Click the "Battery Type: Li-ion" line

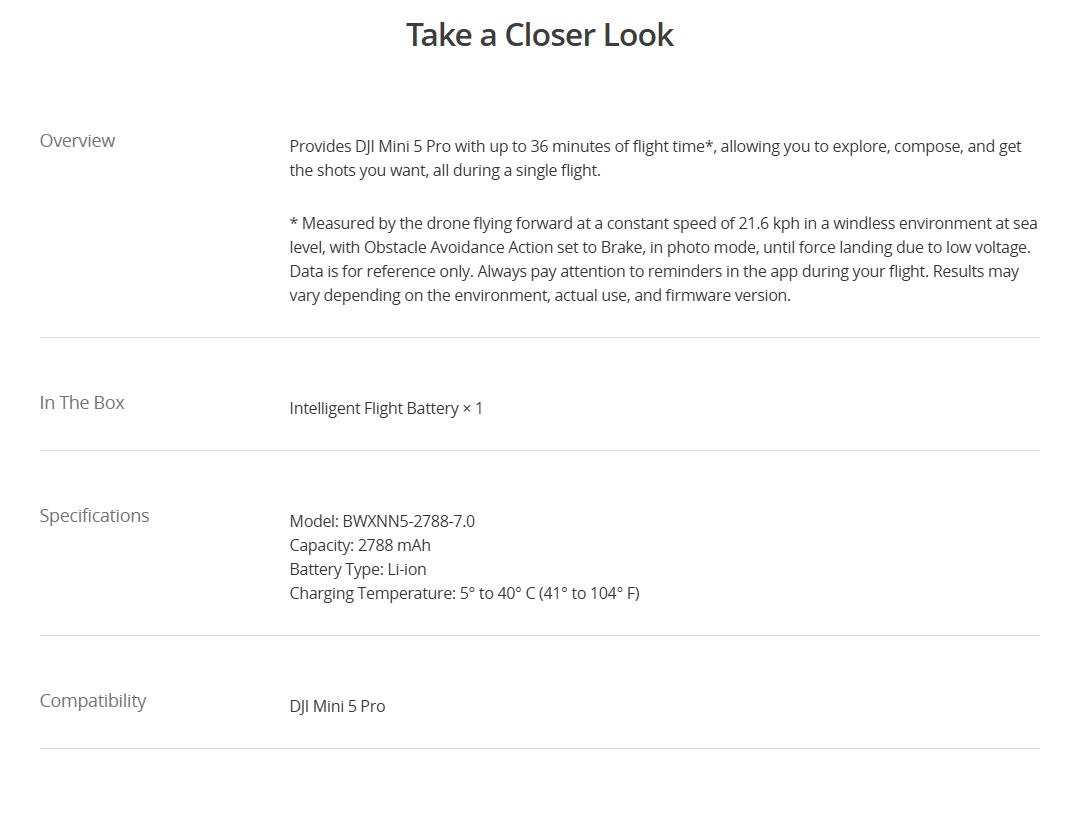pos(358,569)
